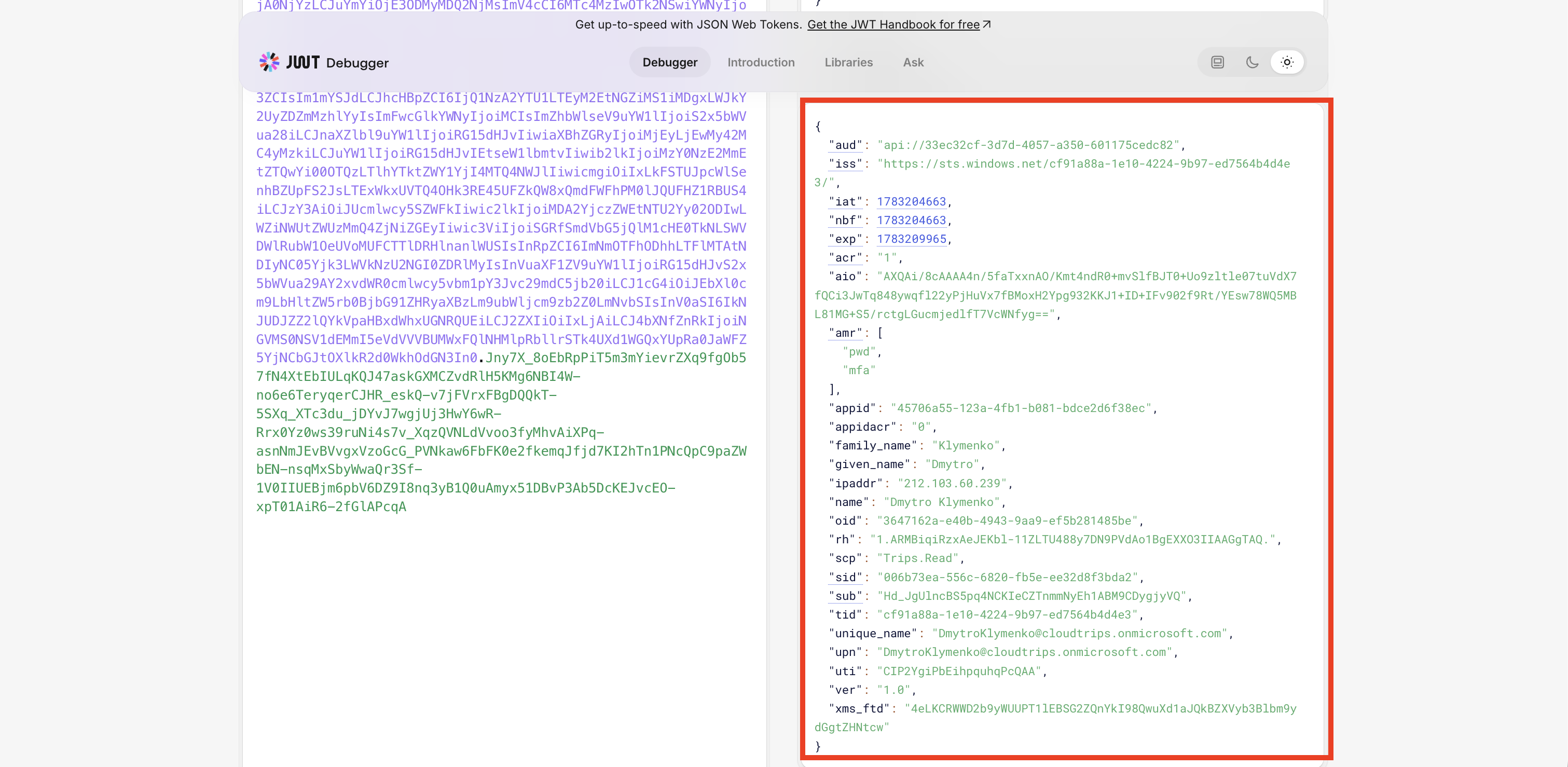Open the Debugger tab

pos(669,62)
